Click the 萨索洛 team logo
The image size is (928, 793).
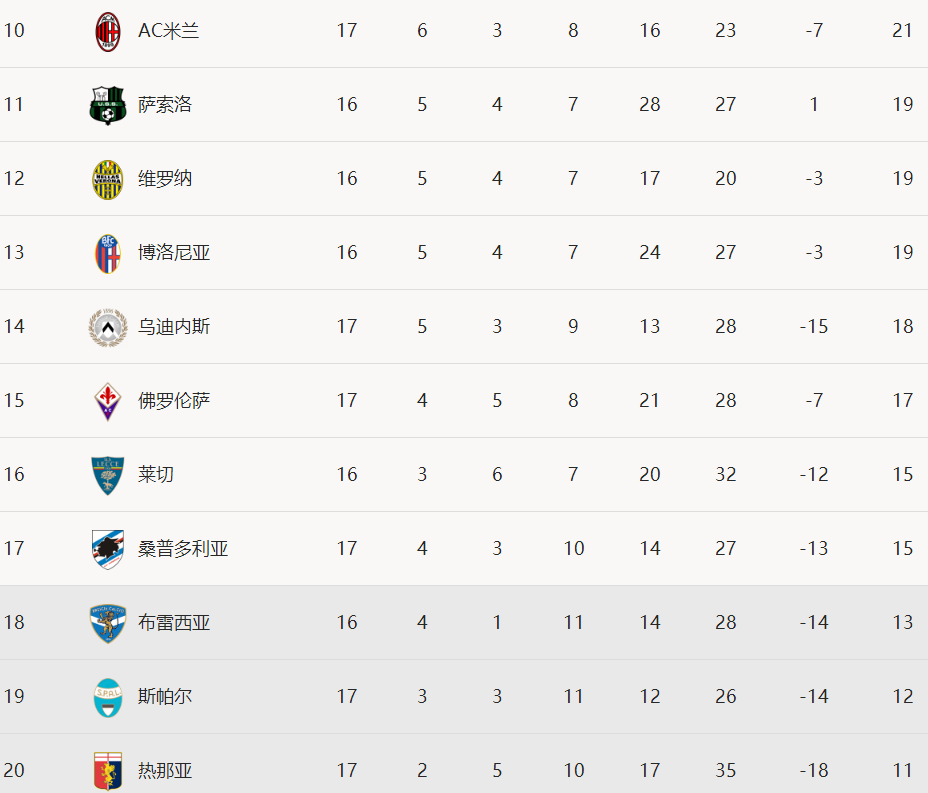107,105
